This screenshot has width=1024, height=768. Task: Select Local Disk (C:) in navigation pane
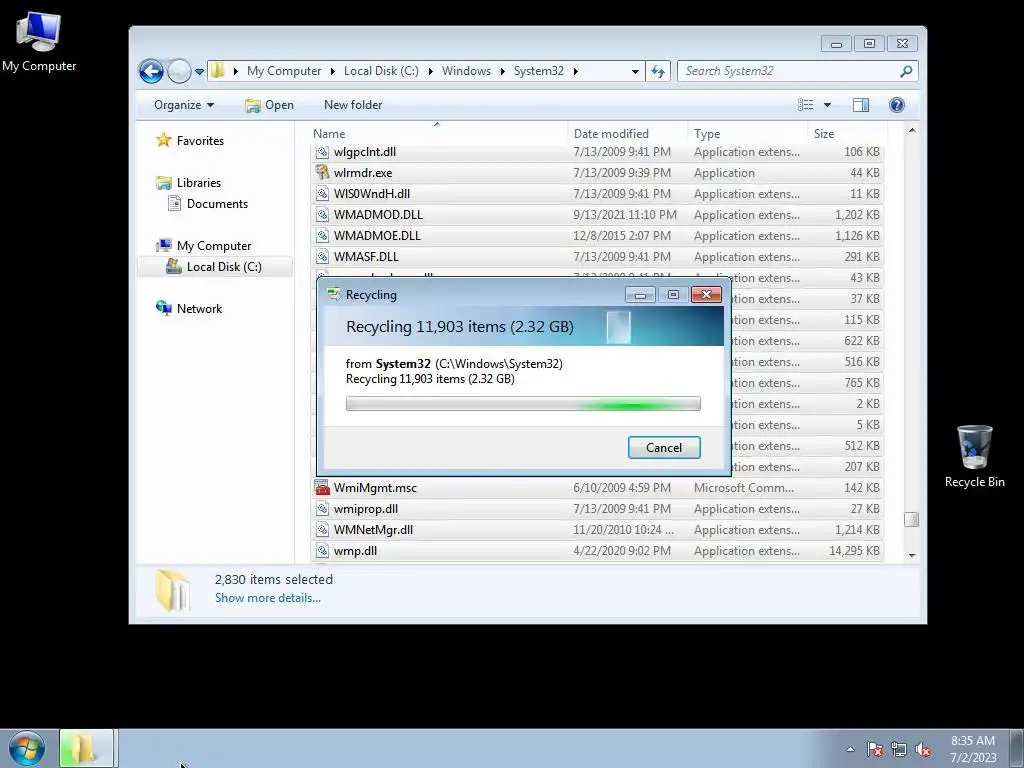pyautogui.click(x=214, y=266)
